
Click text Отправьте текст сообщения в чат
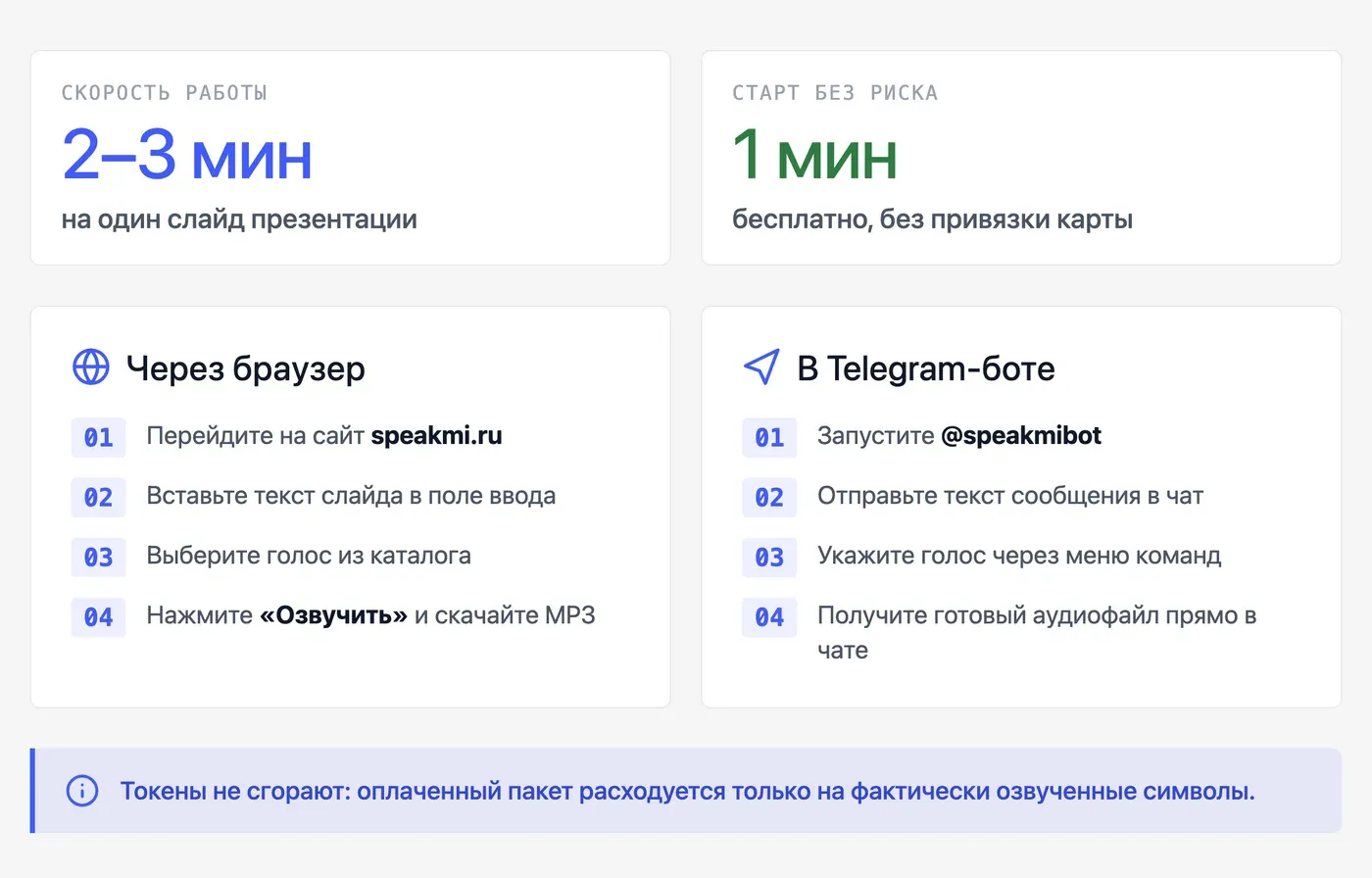pyautogui.click(x=1010, y=496)
